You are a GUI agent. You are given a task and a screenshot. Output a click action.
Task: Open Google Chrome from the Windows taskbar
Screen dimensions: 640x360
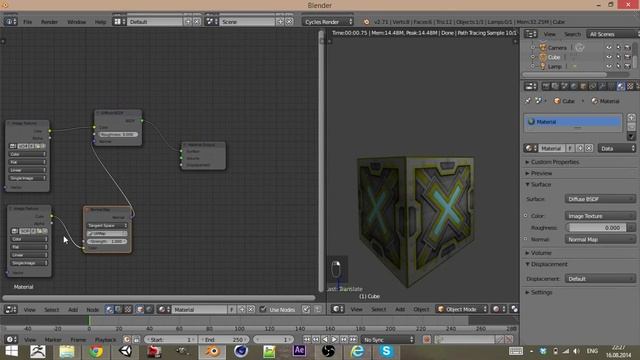pyautogui.click(x=96, y=351)
